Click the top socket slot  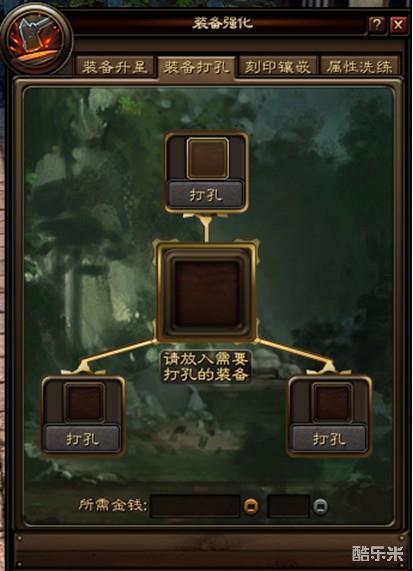[x=208, y=158]
